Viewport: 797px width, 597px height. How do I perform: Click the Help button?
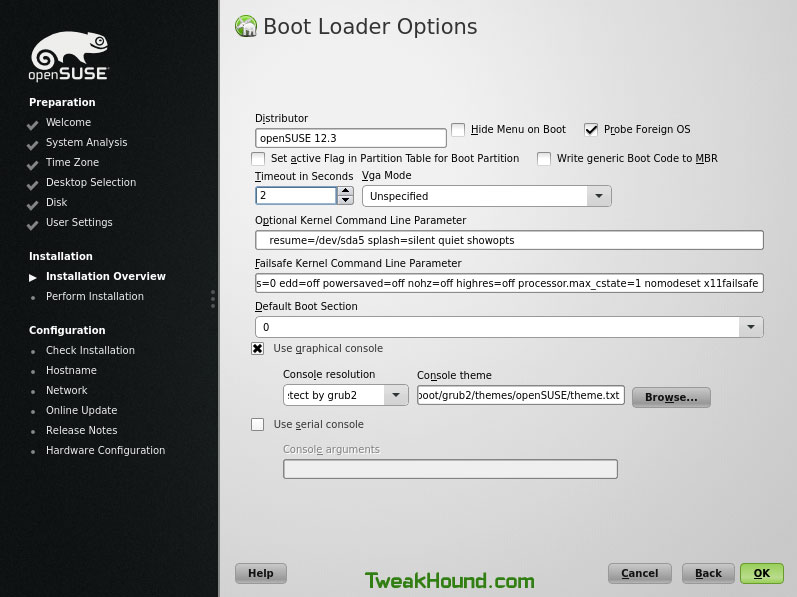click(261, 574)
